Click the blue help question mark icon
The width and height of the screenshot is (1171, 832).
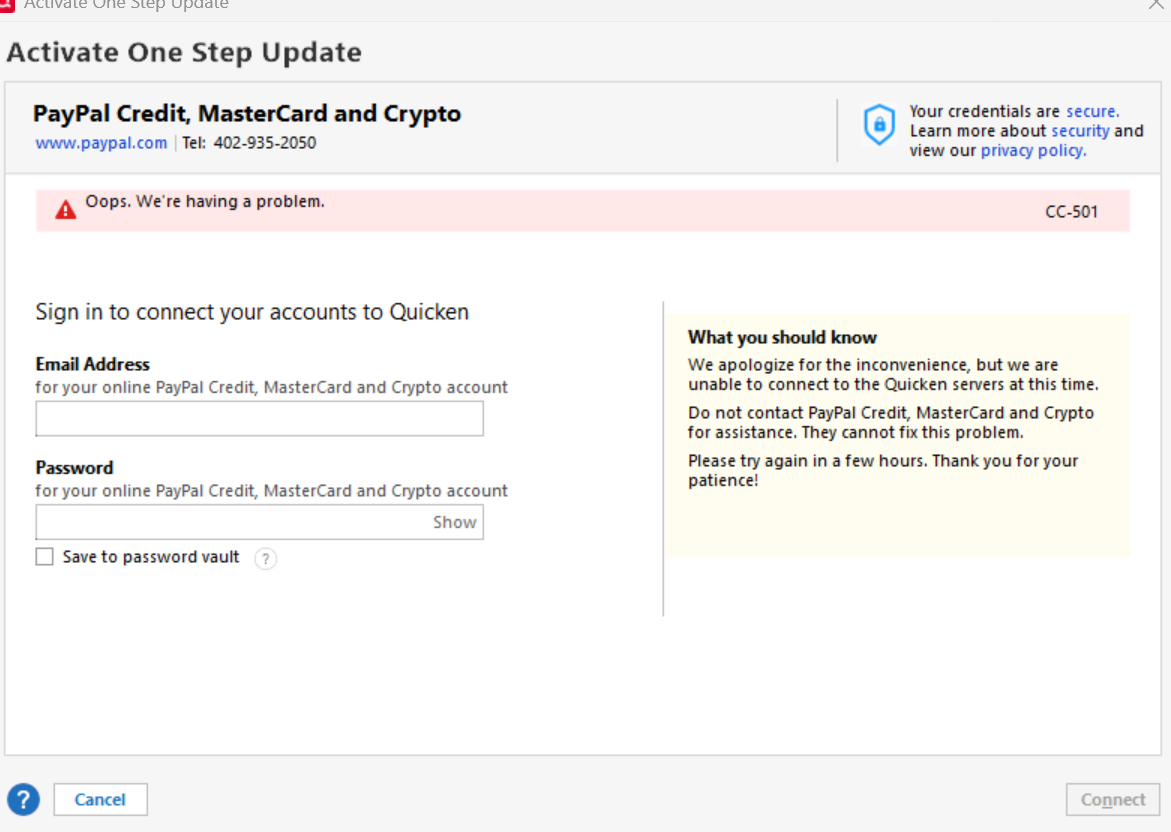tap(23, 799)
